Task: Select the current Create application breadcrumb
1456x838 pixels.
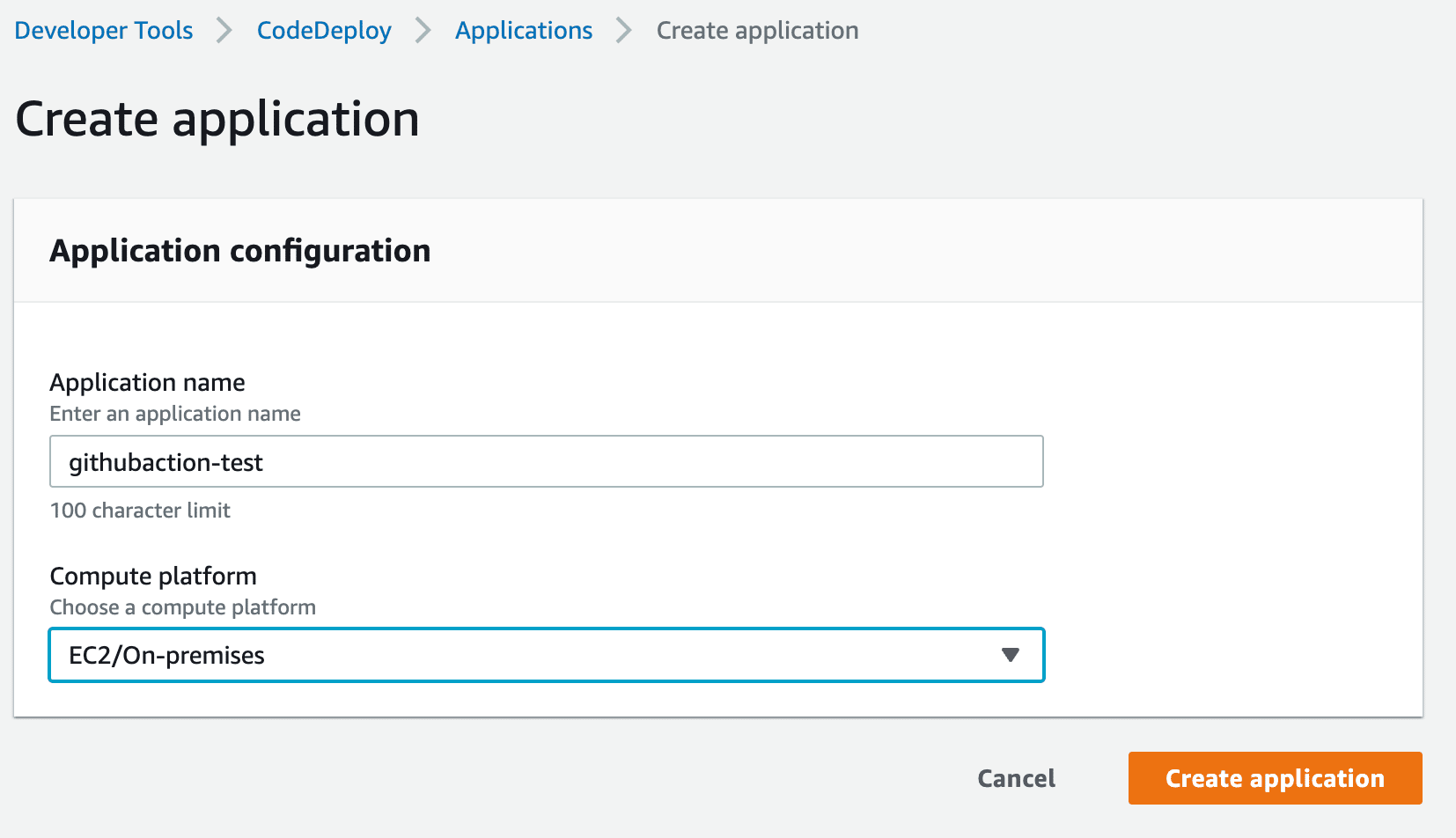Action: 757,31
